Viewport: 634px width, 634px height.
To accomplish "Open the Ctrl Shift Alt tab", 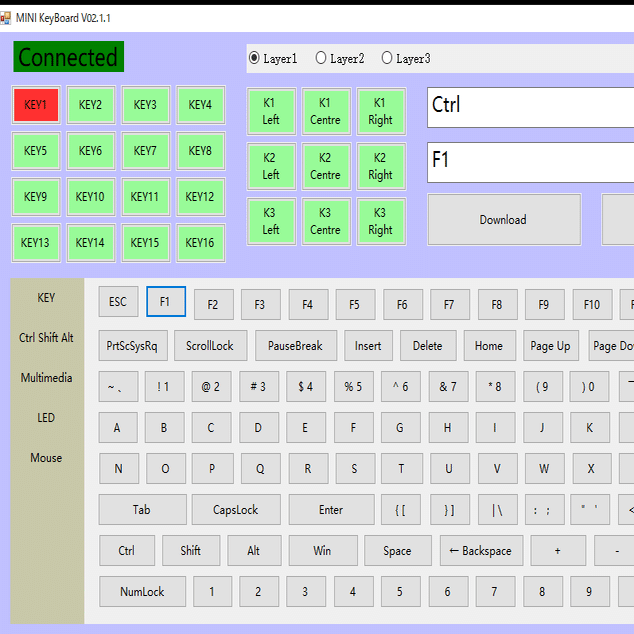I will pos(46,338).
